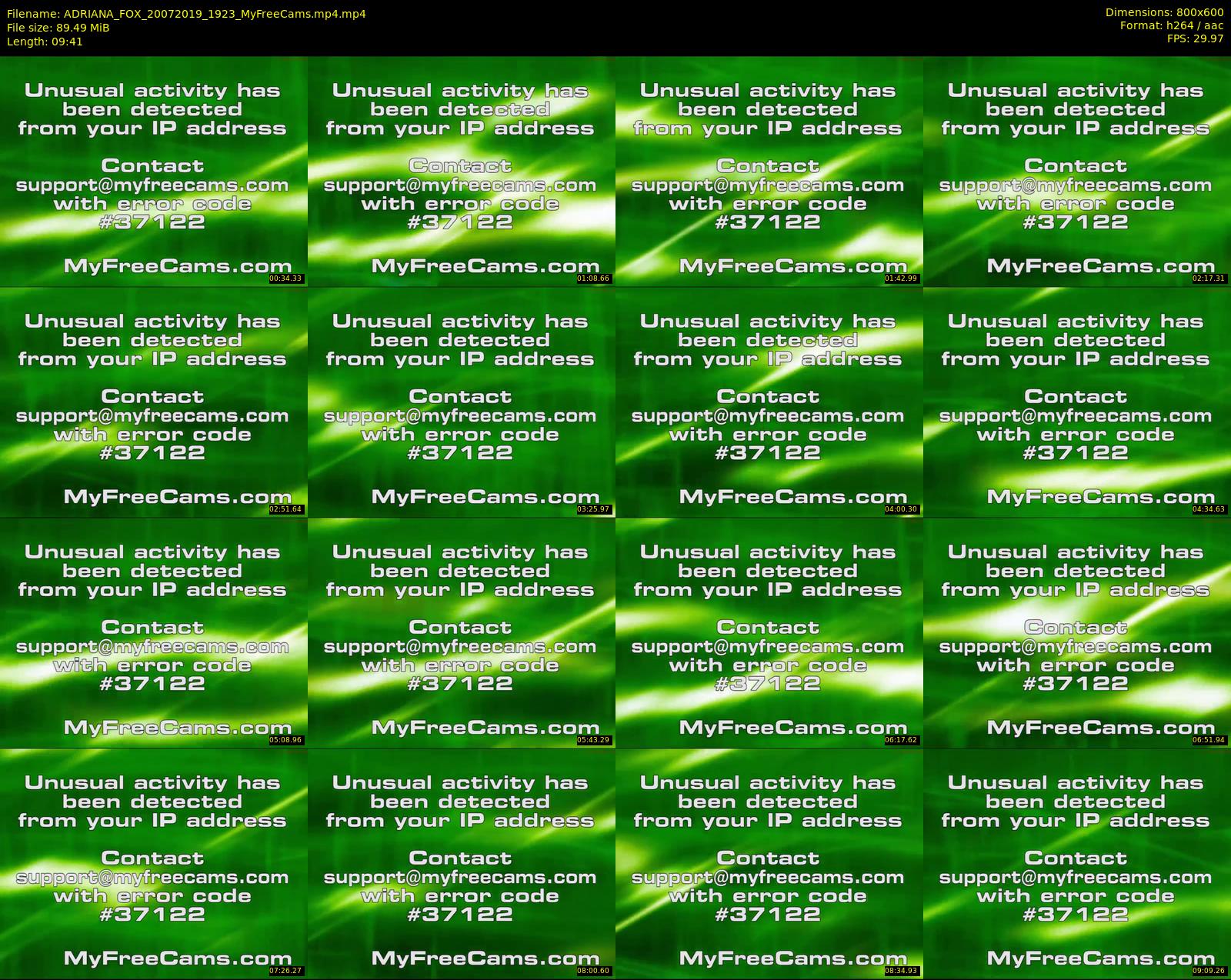Open the thumbnail frame stamped 04:00.30
1231x980 pixels.
(x=769, y=402)
